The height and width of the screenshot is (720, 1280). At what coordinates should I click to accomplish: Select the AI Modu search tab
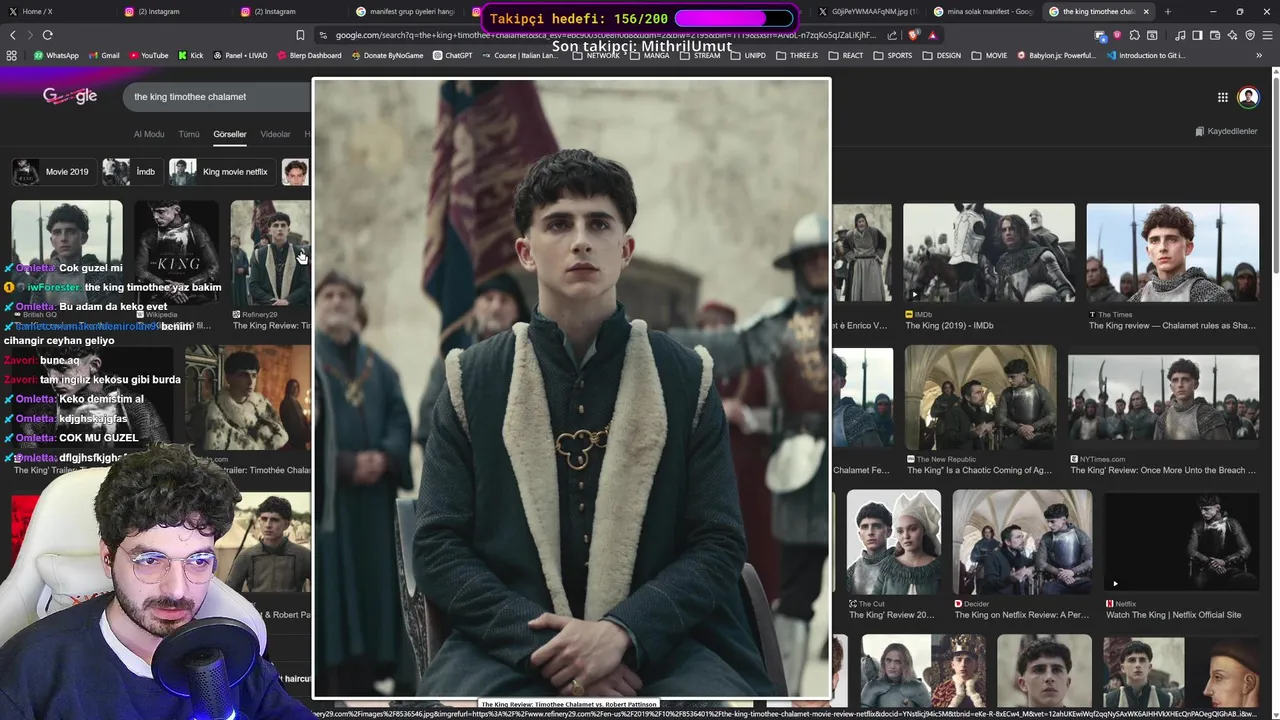[149, 134]
